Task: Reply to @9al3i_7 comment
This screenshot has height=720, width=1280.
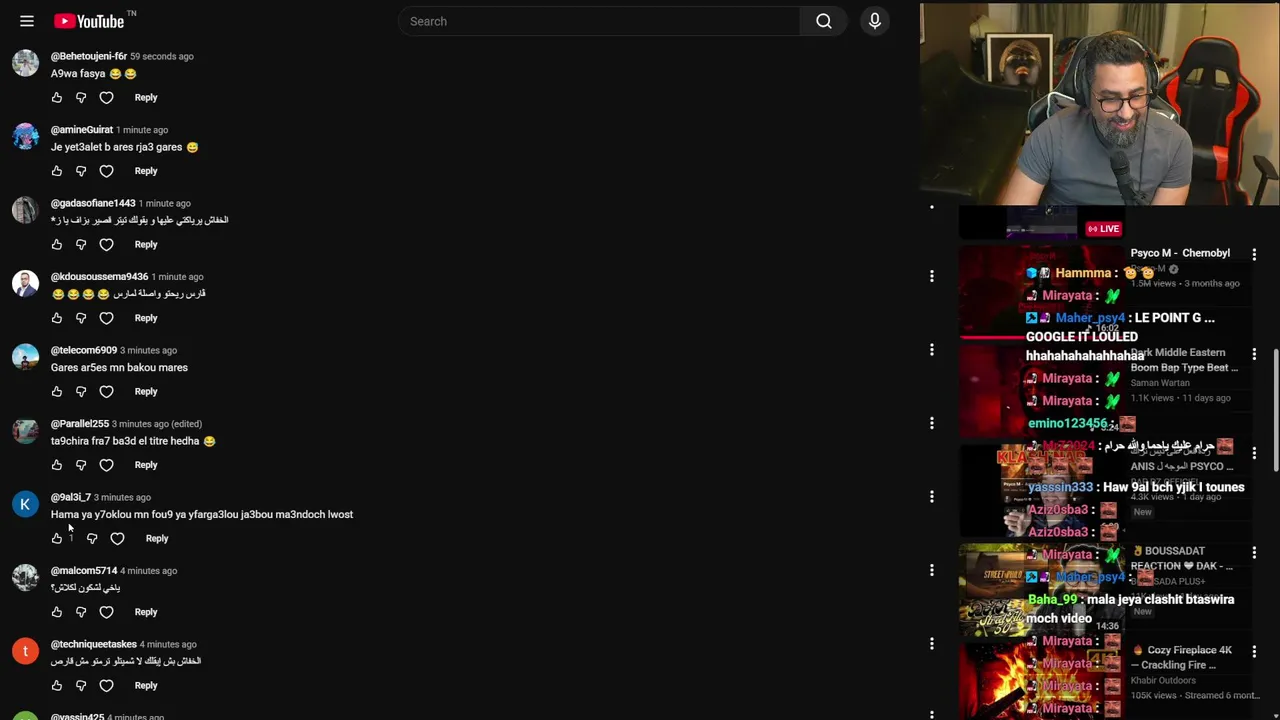Action: [157, 538]
